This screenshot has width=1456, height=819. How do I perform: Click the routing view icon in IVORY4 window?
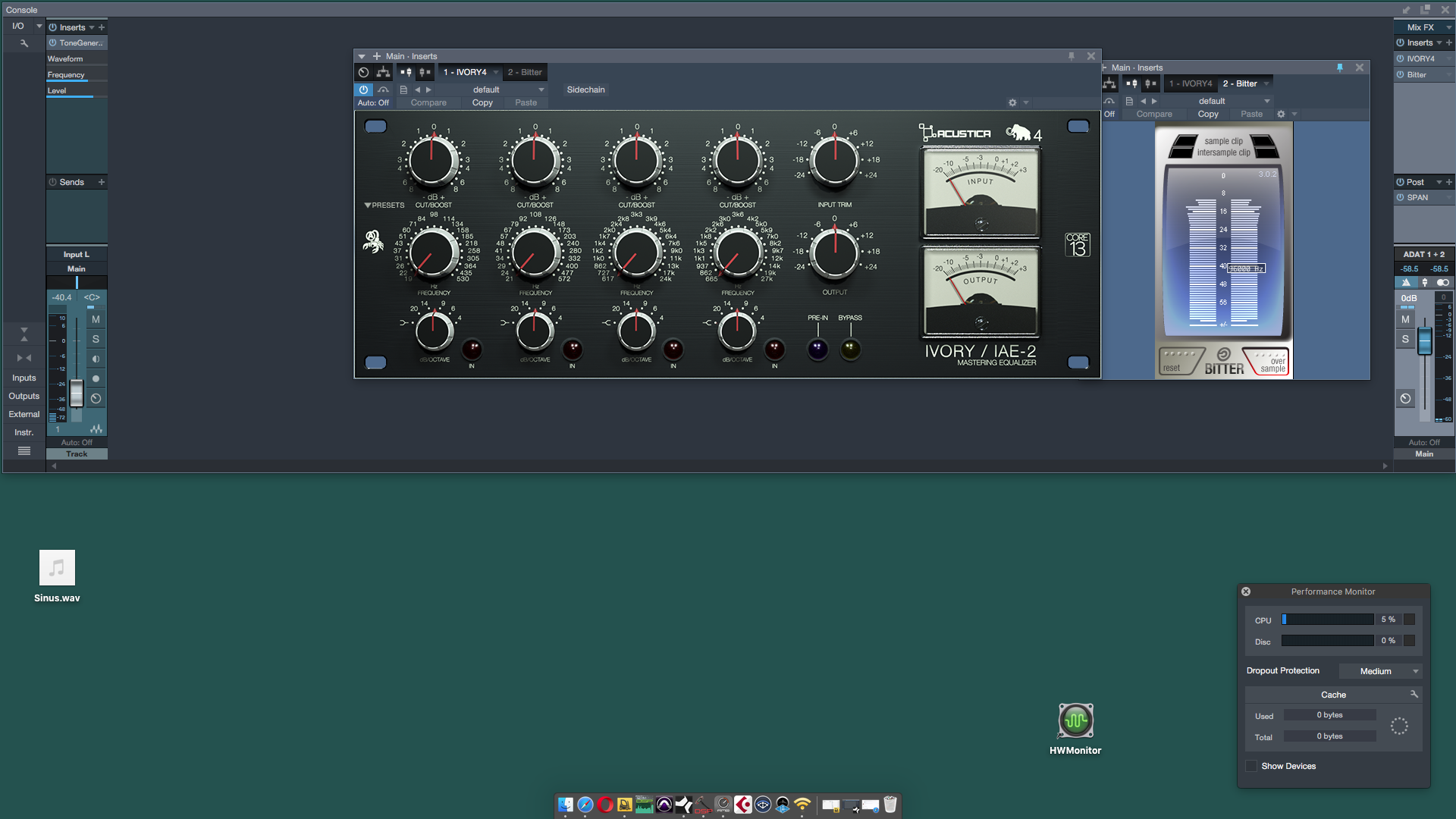pos(383,72)
